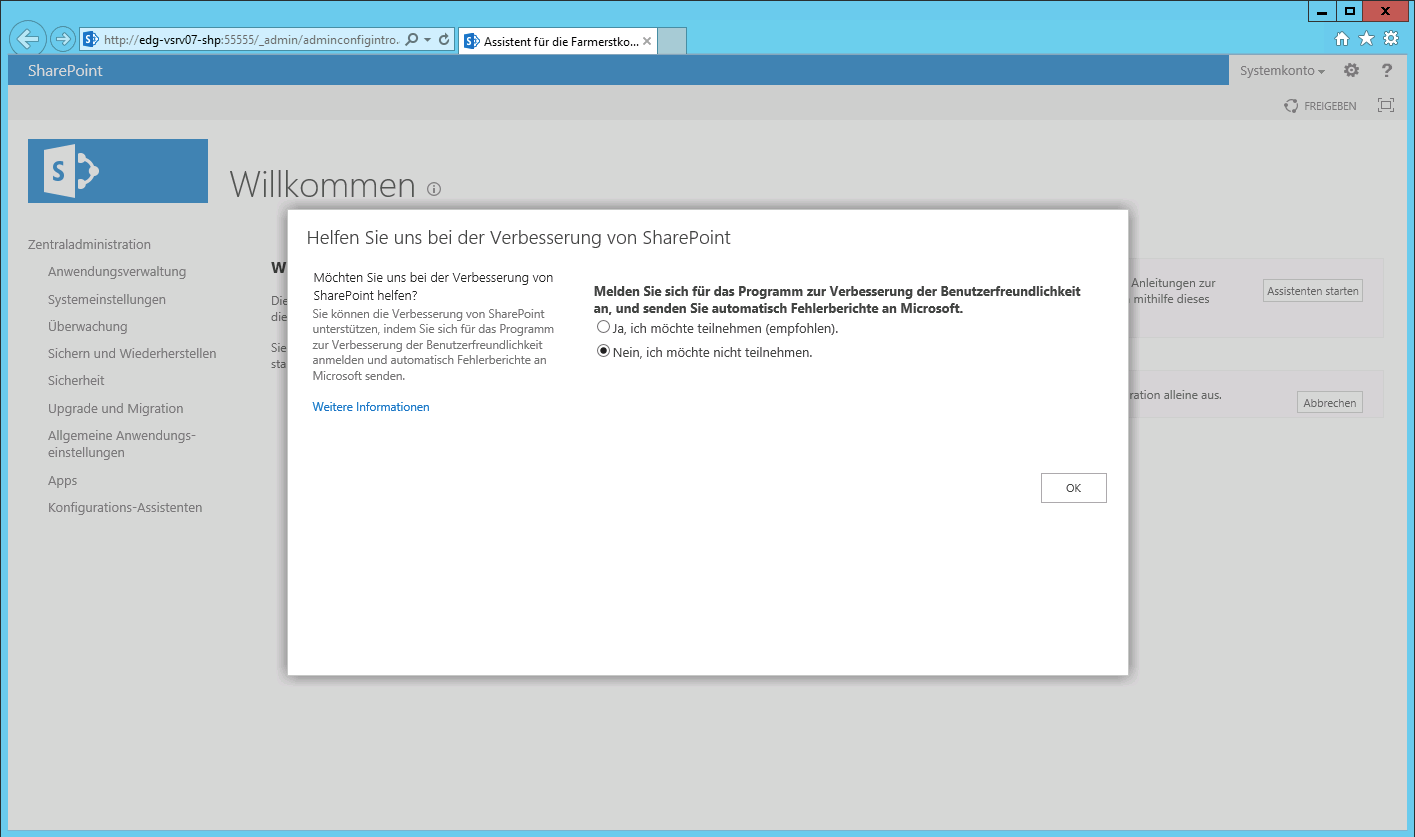Viewport: 1415px width, 837px height.
Task: Open Überwachung in sidebar
Action: point(88,326)
